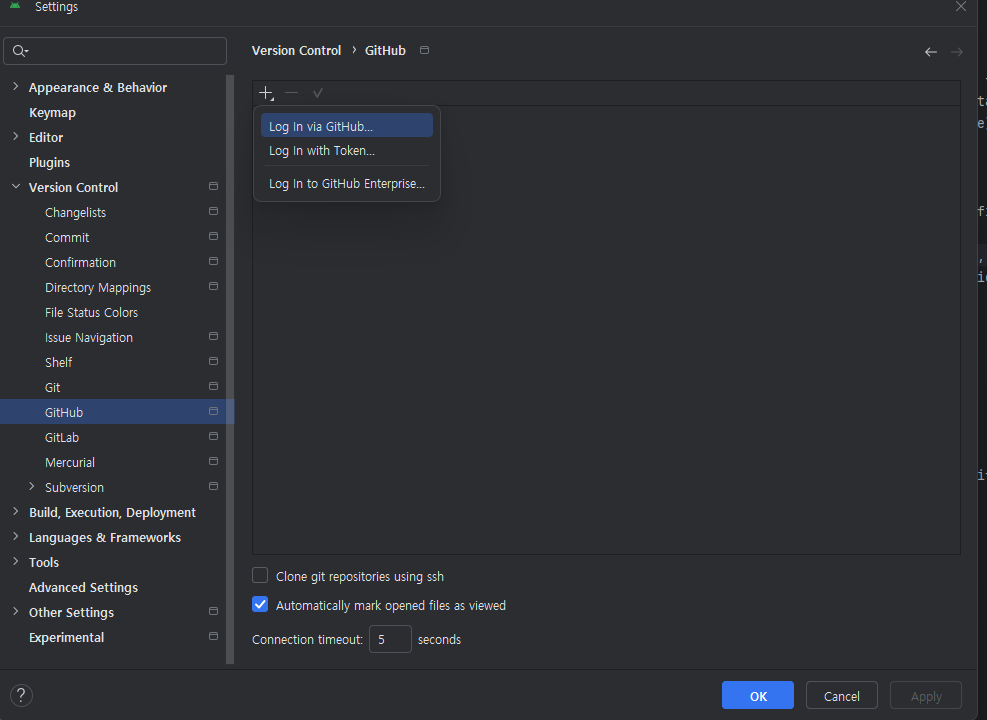Click project icon on Version Control row

[x=213, y=187]
